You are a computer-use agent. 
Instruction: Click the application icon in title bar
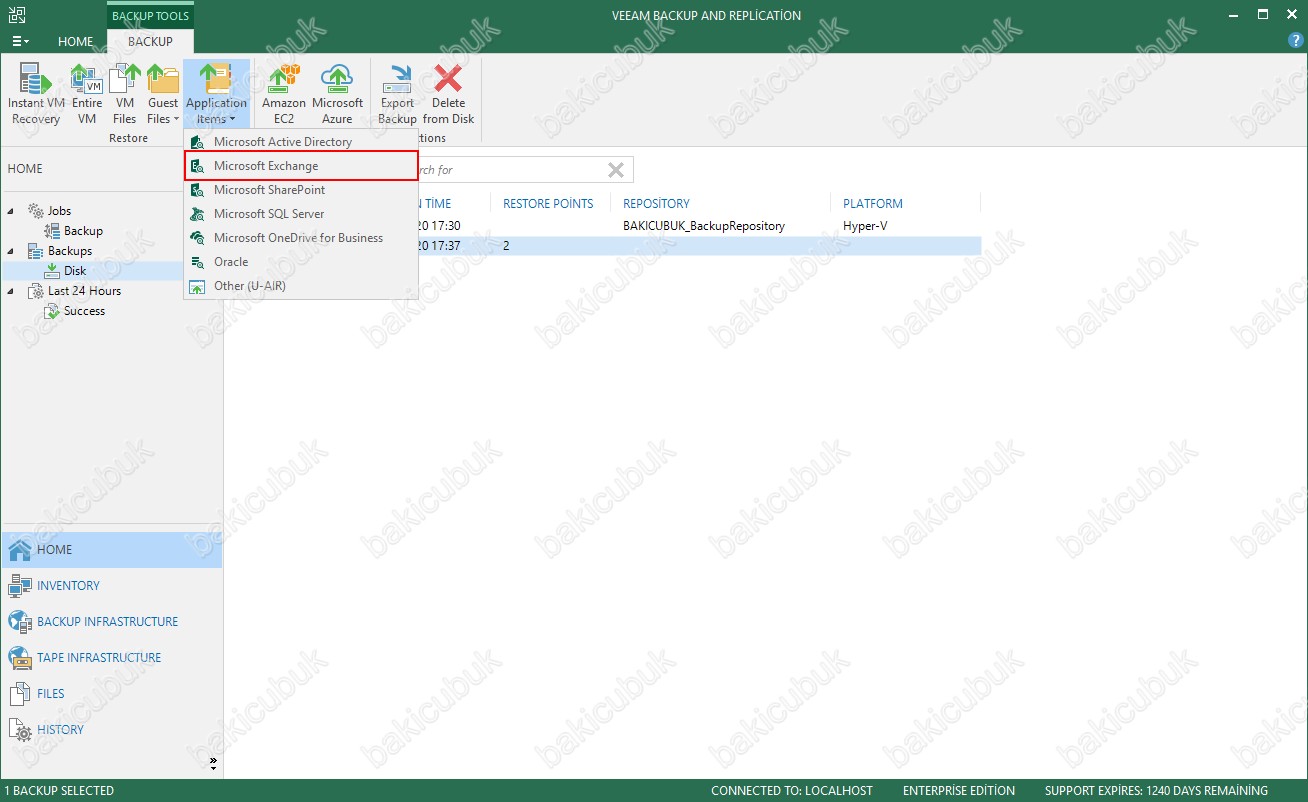(18, 15)
